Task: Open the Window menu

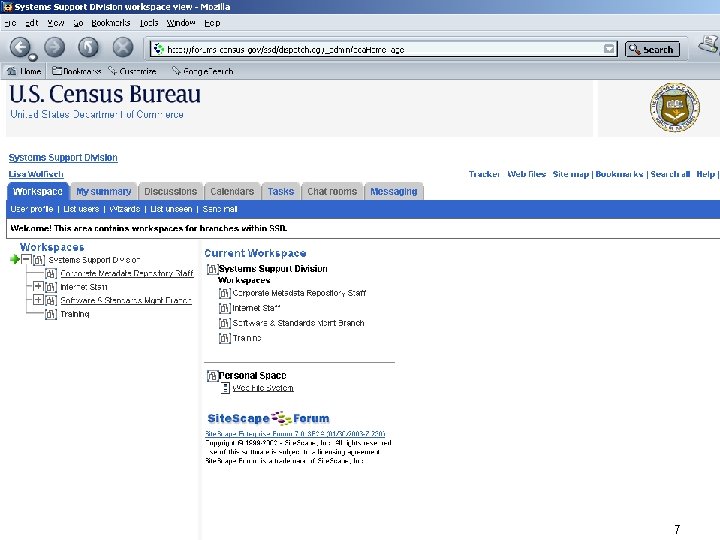Action: click(181, 23)
